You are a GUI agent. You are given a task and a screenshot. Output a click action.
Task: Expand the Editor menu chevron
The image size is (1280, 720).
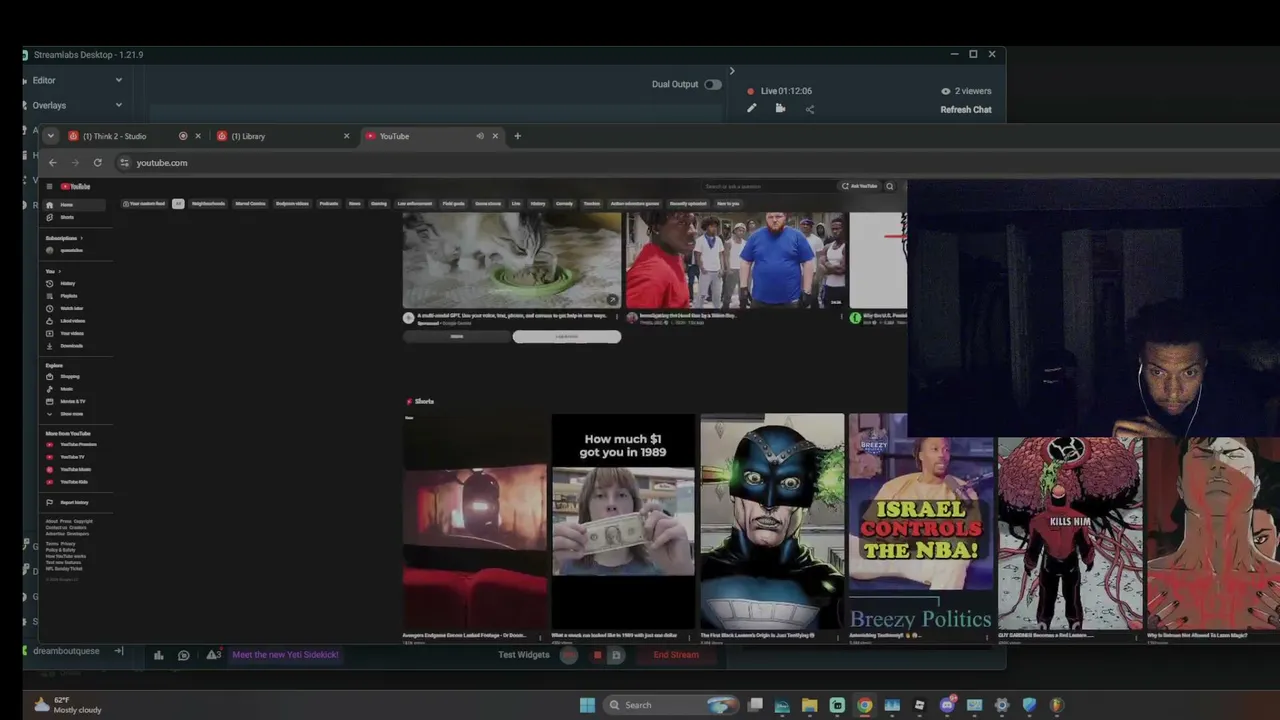(118, 80)
